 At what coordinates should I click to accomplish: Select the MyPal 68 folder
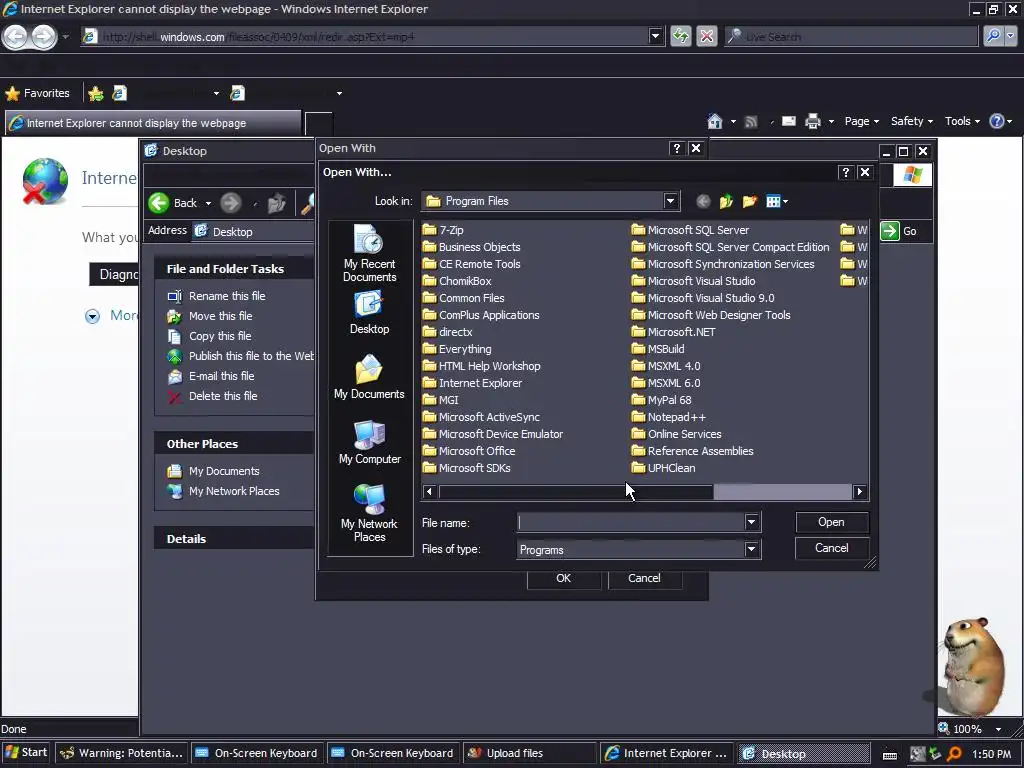(x=662, y=400)
